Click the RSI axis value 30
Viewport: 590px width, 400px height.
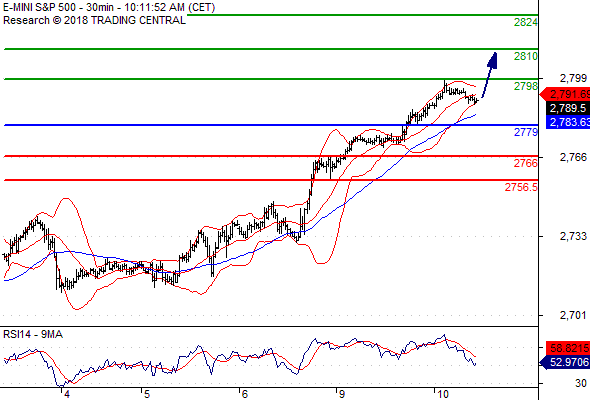click(581, 383)
